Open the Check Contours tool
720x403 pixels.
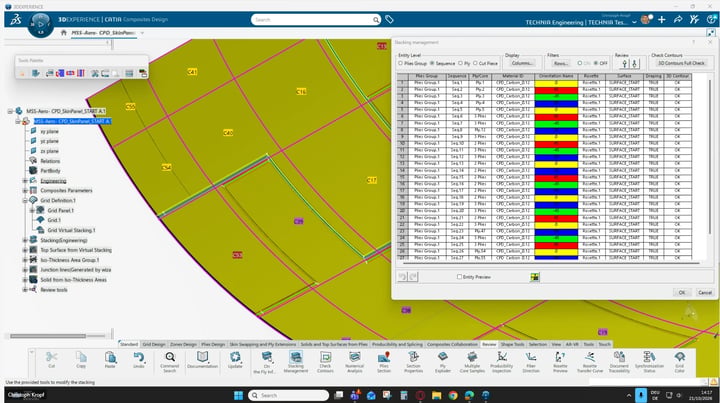click(x=325, y=357)
